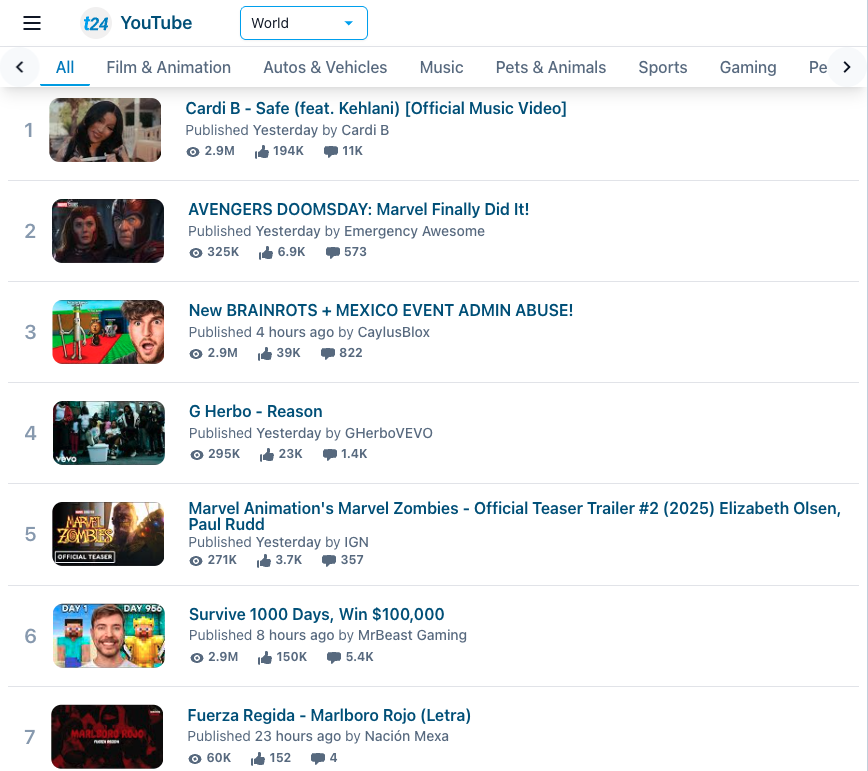
Task: Click the comment icon next to 573
Action: coord(333,253)
